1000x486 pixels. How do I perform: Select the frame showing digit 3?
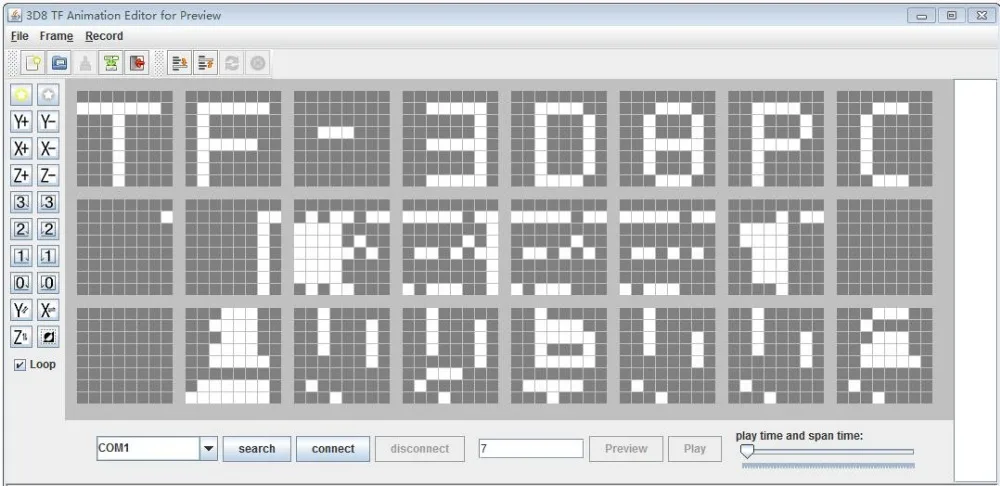coord(450,138)
